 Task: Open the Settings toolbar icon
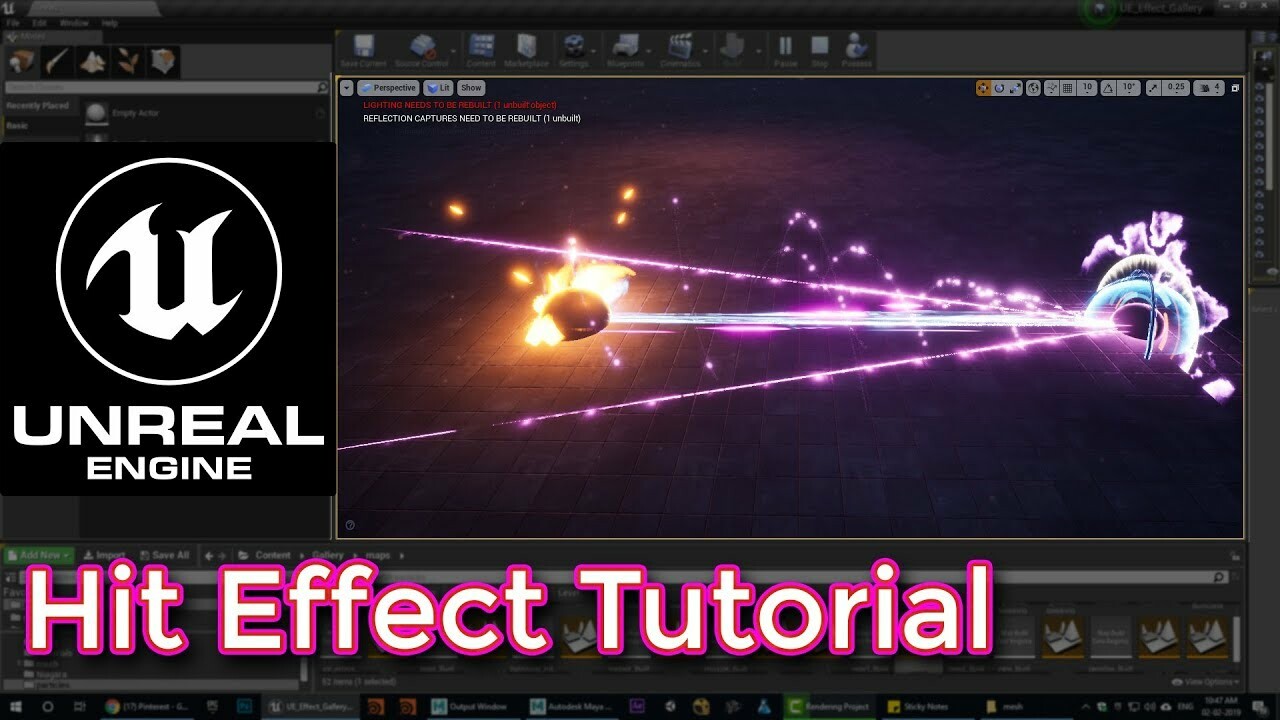pos(574,50)
